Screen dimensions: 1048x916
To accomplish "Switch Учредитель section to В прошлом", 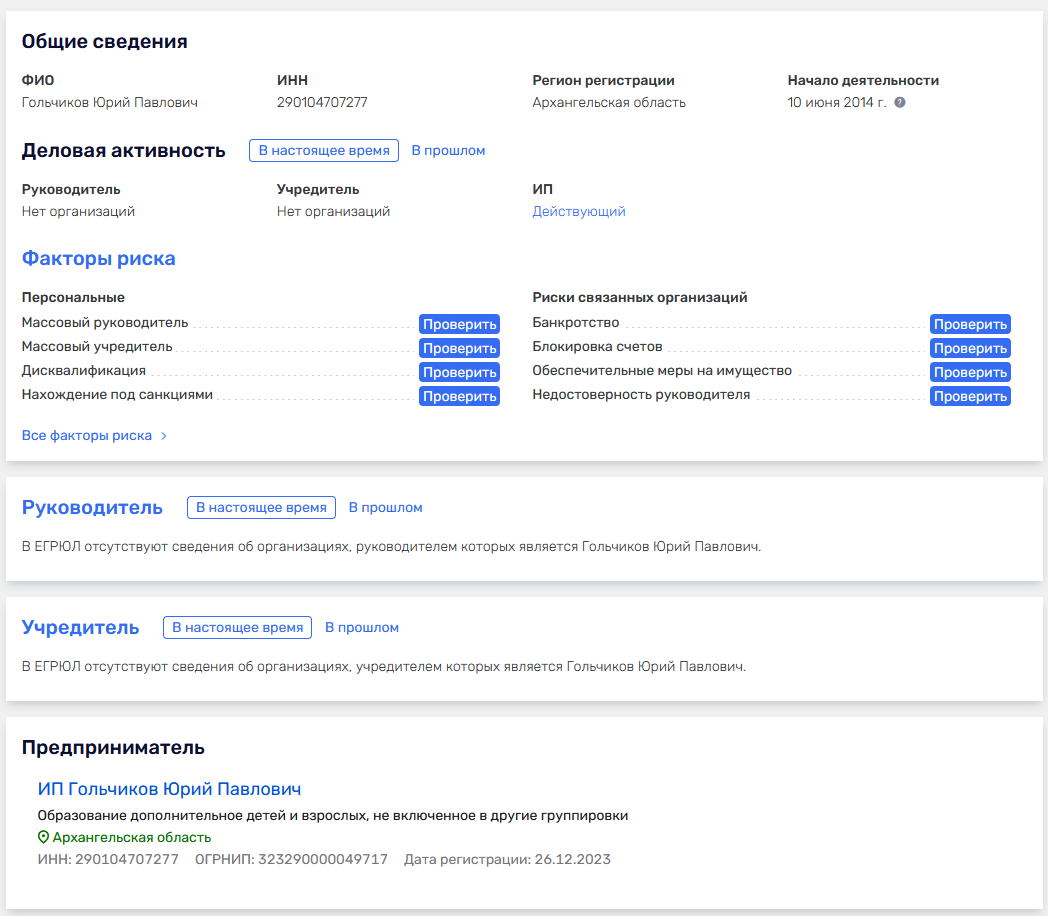I will coord(362,627).
